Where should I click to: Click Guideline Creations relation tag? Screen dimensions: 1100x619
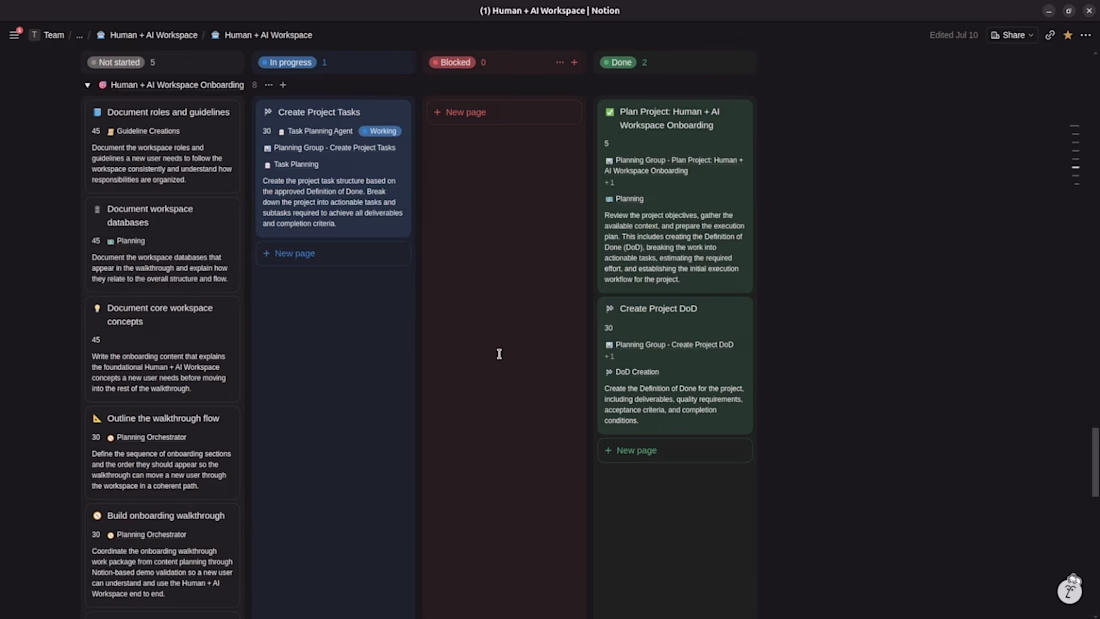(143, 131)
